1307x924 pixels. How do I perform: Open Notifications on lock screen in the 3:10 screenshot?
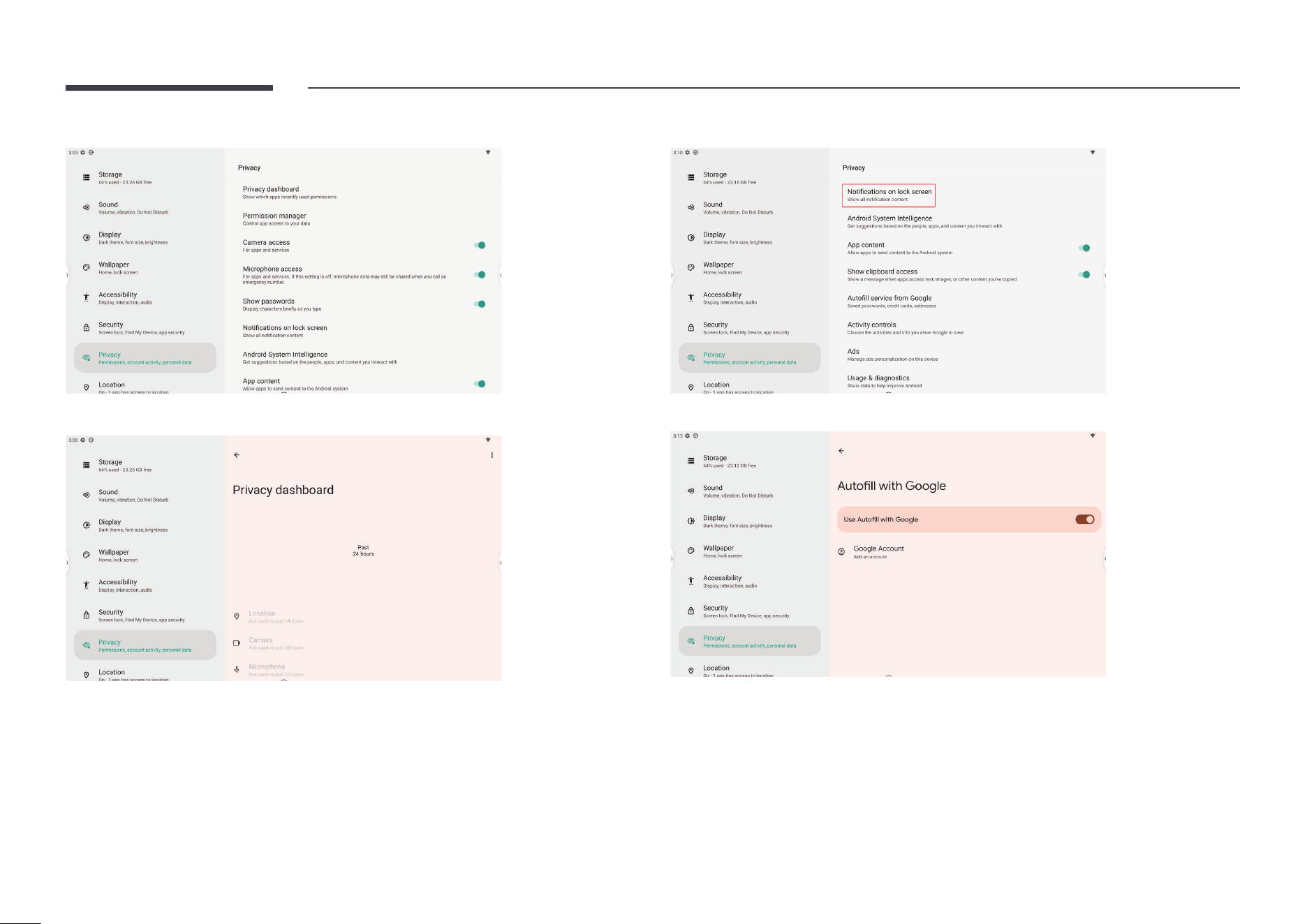889,195
